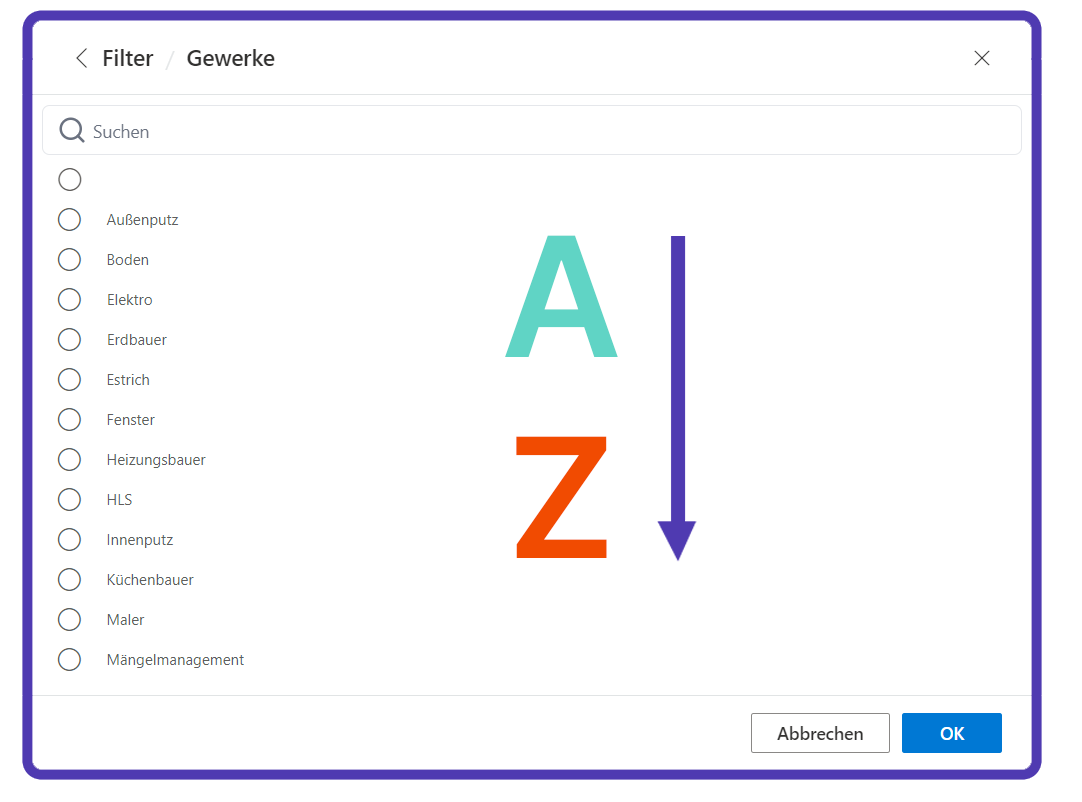The height and width of the screenshot is (802, 1082).
Task: Select Innenputz radio button
Action: (69, 540)
